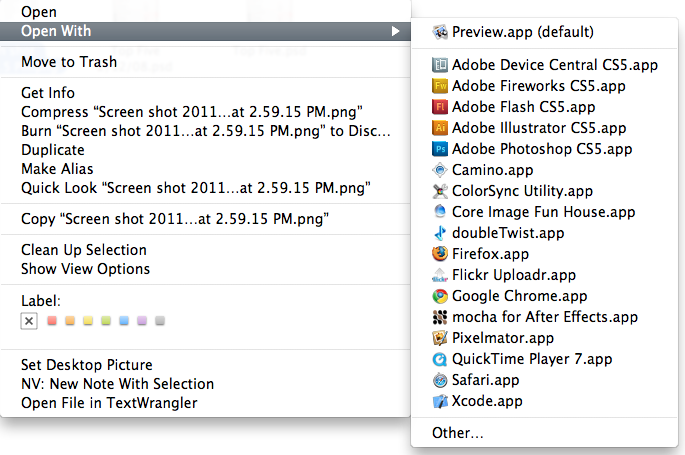
Task: Click the Firefox icon
Action: [x=440, y=254]
